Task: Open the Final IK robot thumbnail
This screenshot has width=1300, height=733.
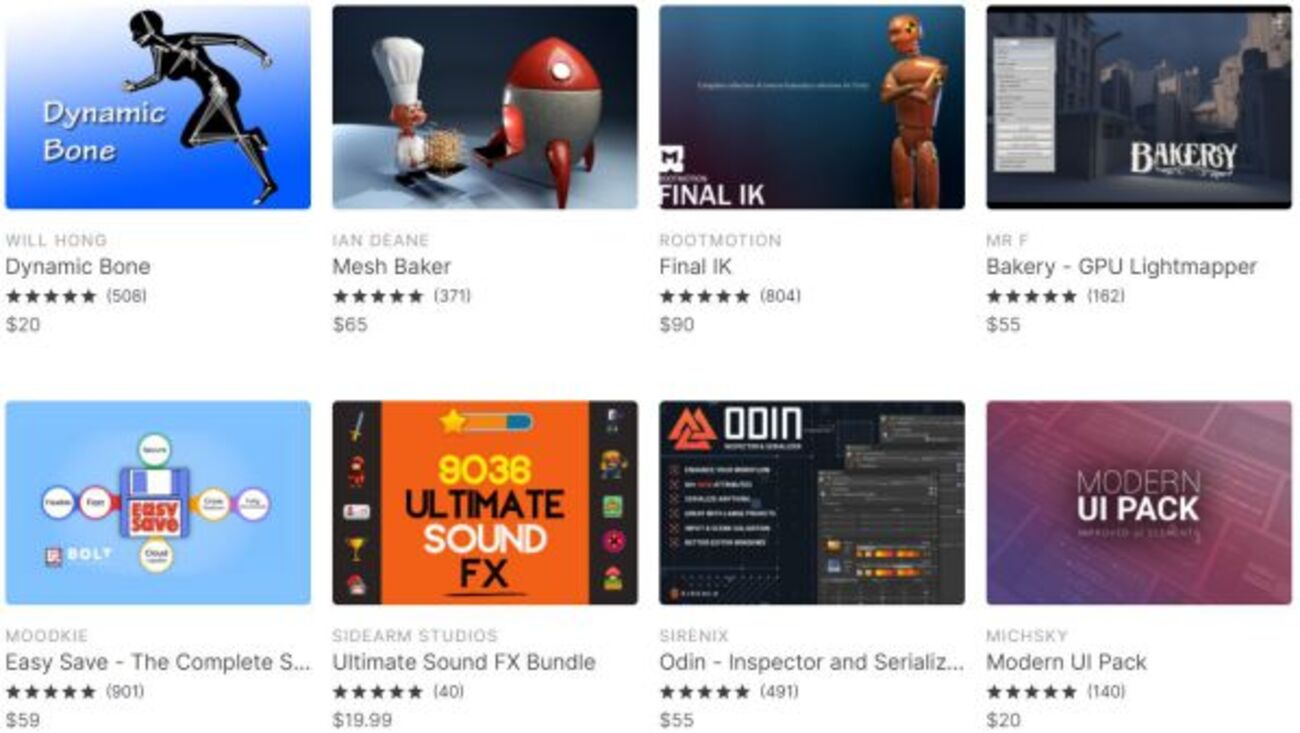Action: tap(812, 107)
